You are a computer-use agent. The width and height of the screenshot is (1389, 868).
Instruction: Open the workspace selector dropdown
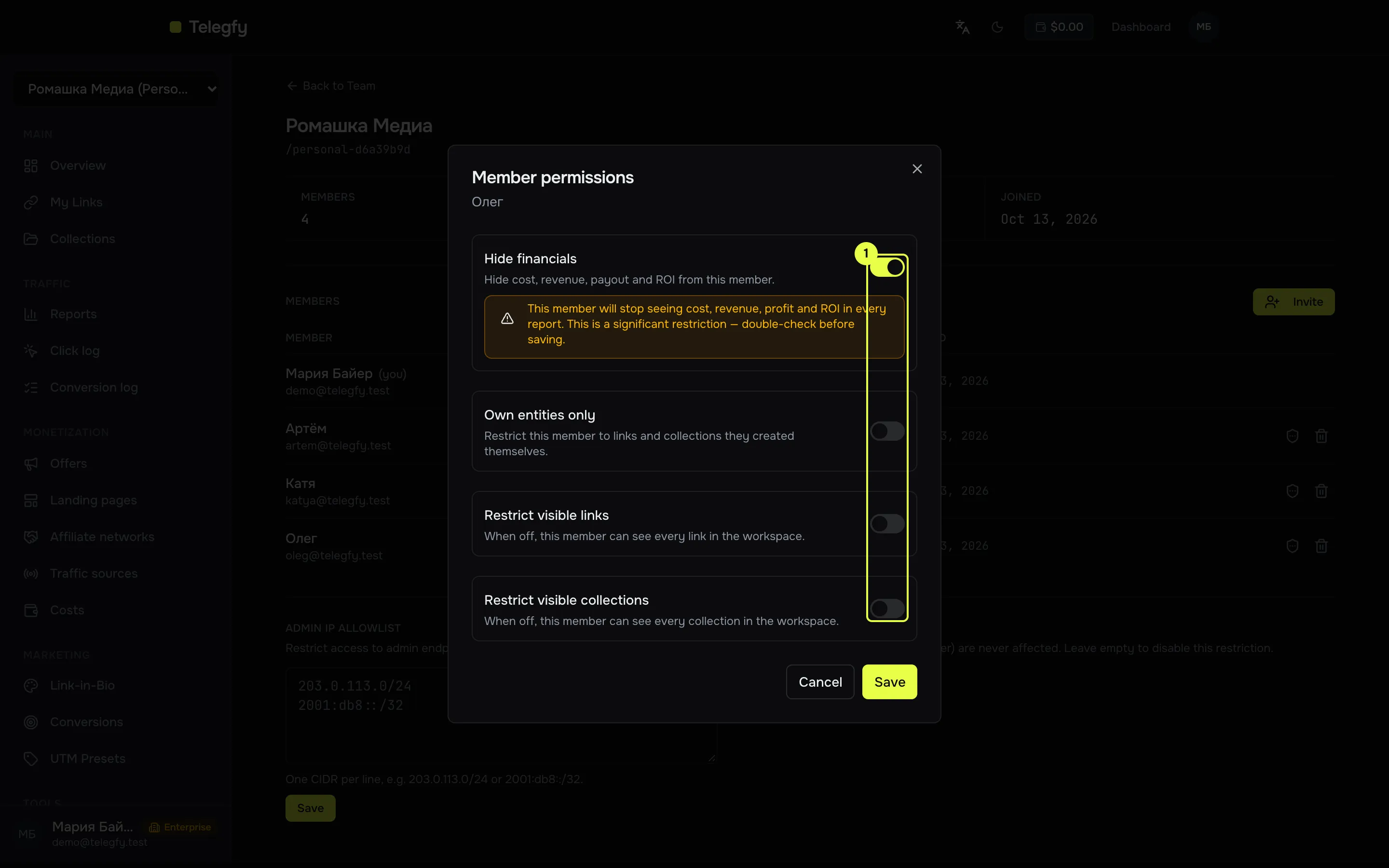115,89
